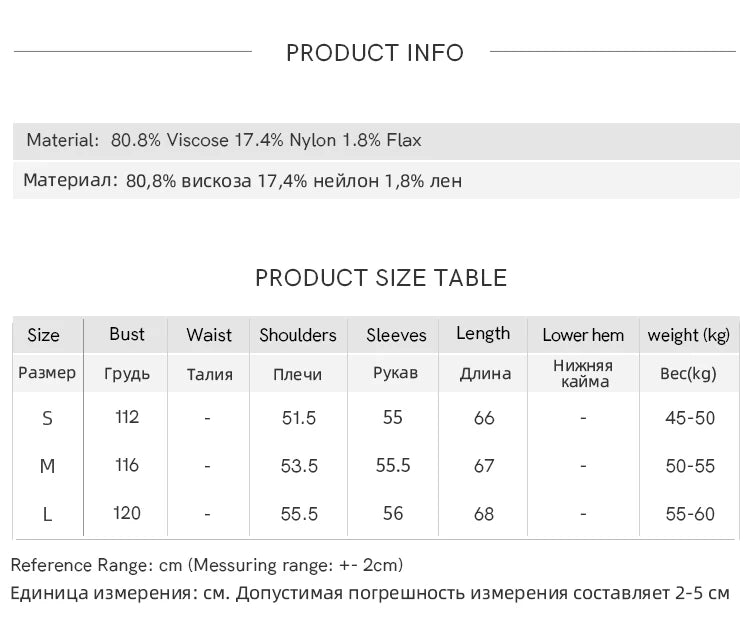The image size is (750, 630).
Task: Click the bust value 116
Action: pyautogui.click(x=127, y=465)
